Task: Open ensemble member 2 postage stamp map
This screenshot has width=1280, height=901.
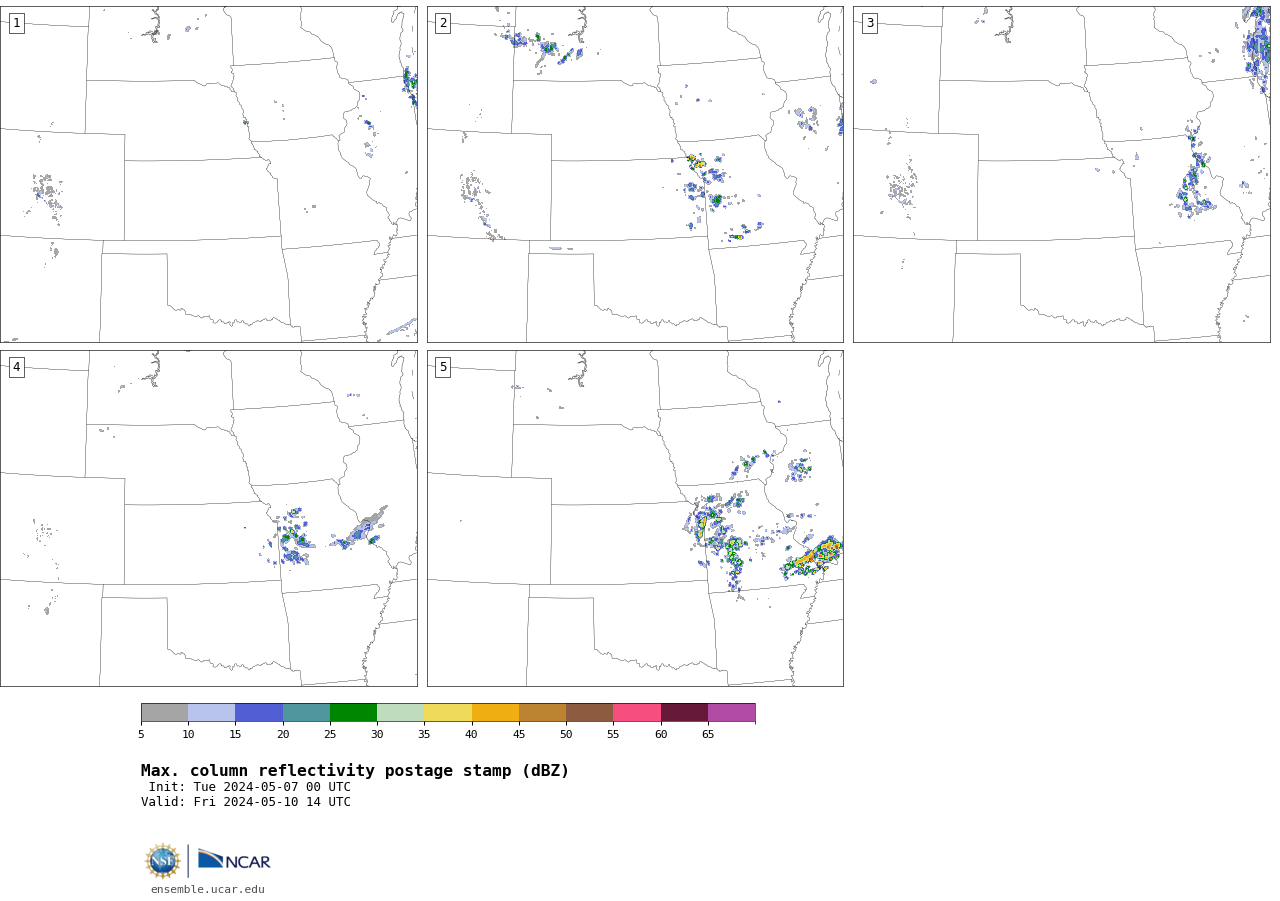Action: coord(635,174)
